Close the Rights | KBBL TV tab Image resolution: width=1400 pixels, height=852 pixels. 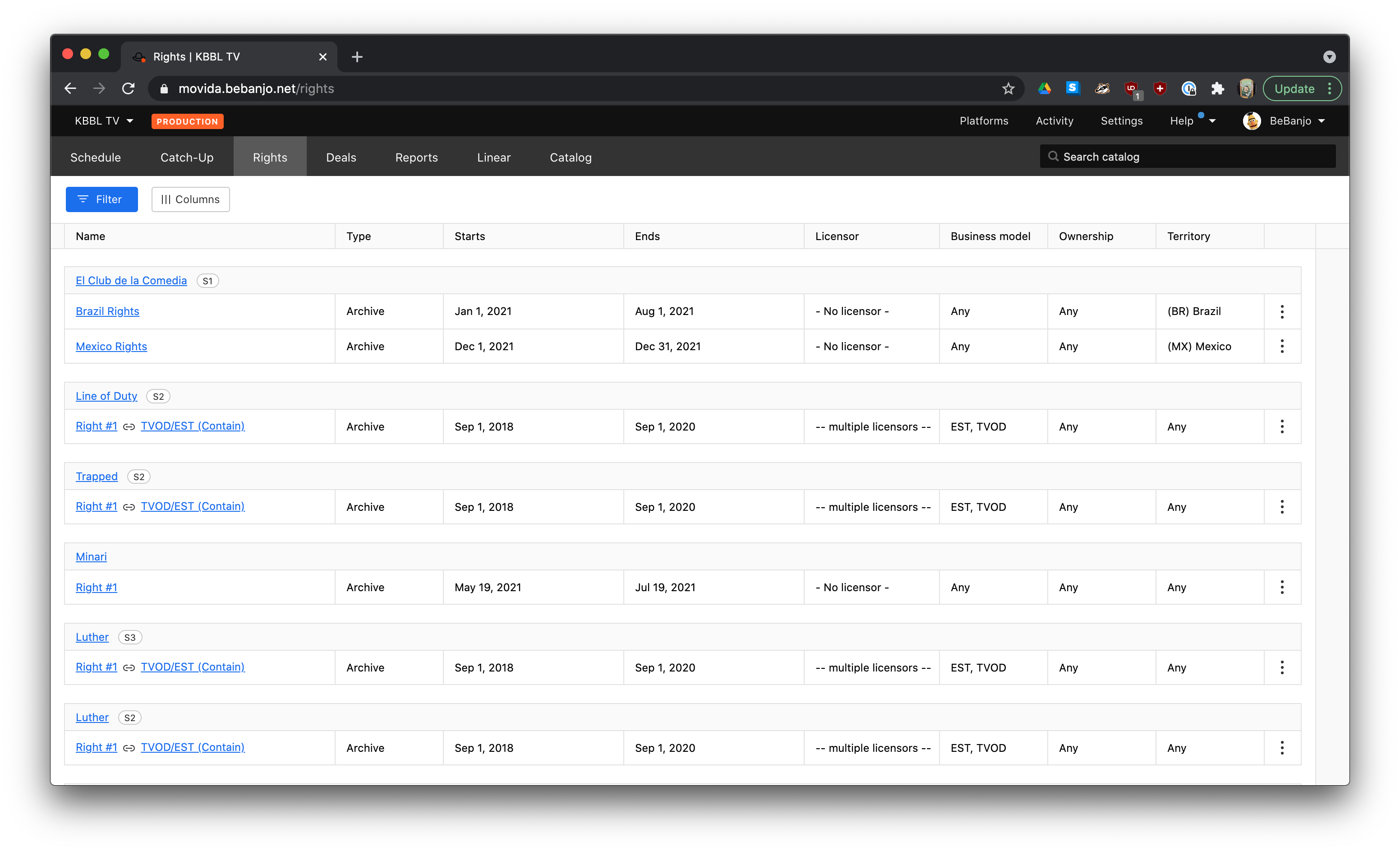click(x=323, y=57)
